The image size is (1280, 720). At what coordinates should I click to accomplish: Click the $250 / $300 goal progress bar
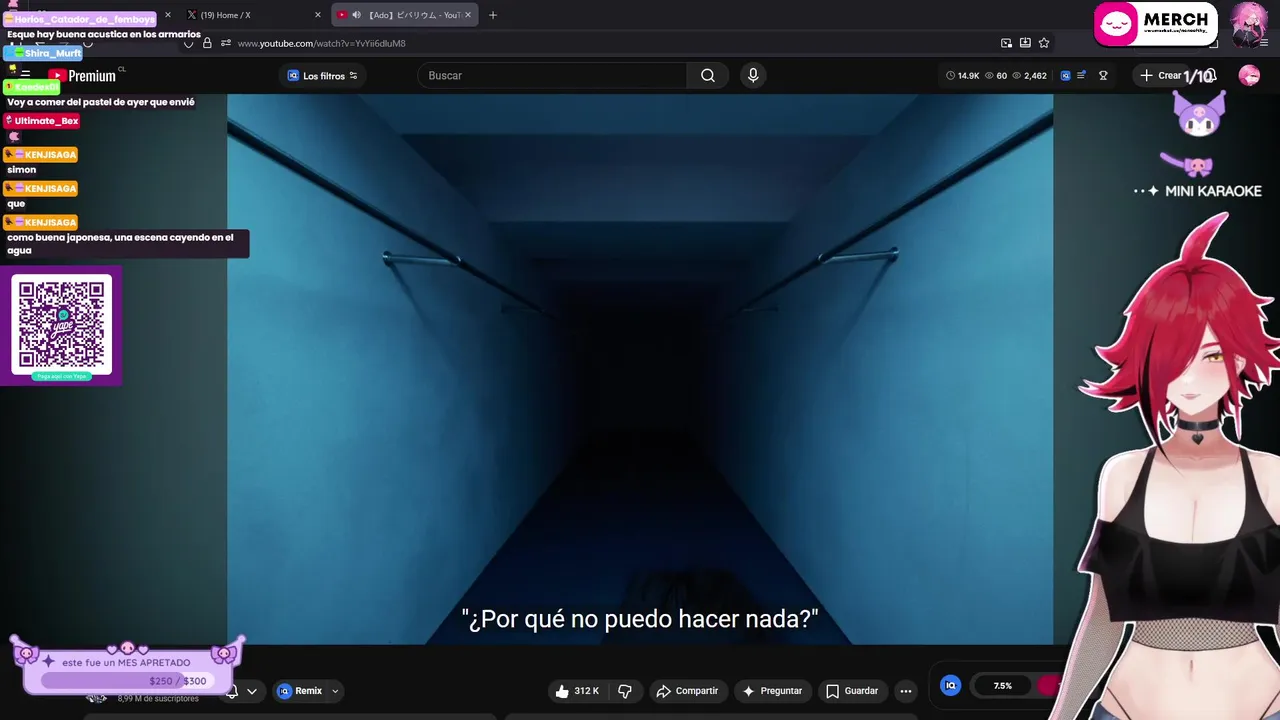126,681
